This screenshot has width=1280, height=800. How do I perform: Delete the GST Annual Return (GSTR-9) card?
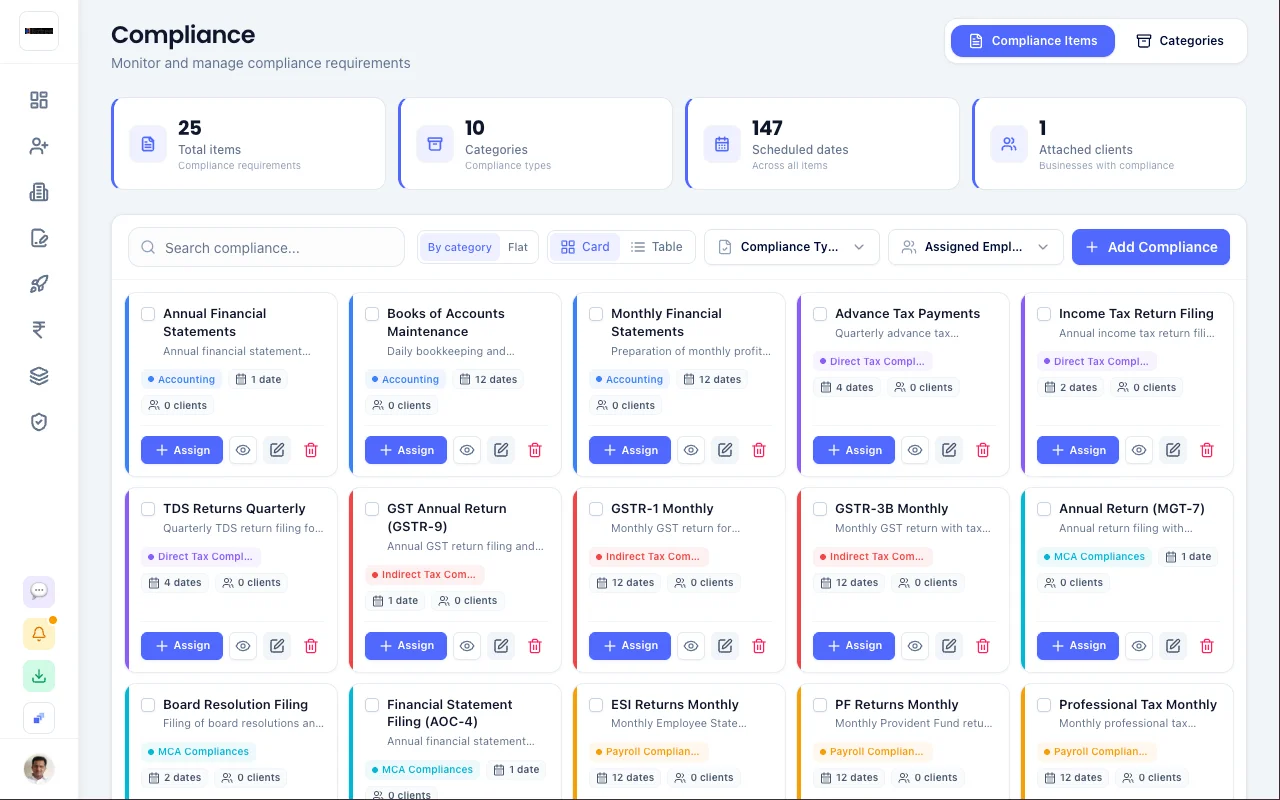535,646
